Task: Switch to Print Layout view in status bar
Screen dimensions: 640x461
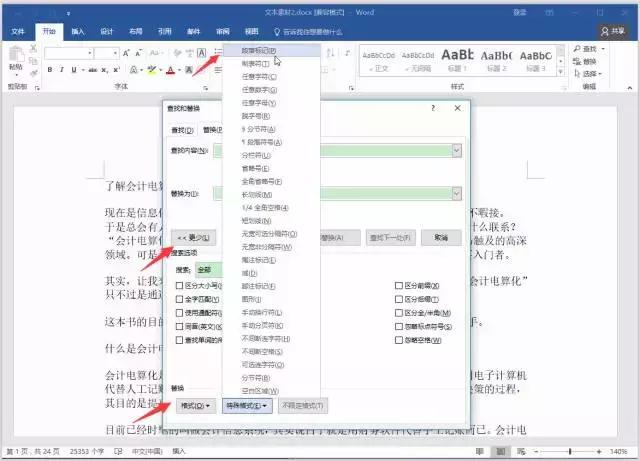Action: (500, 451)
